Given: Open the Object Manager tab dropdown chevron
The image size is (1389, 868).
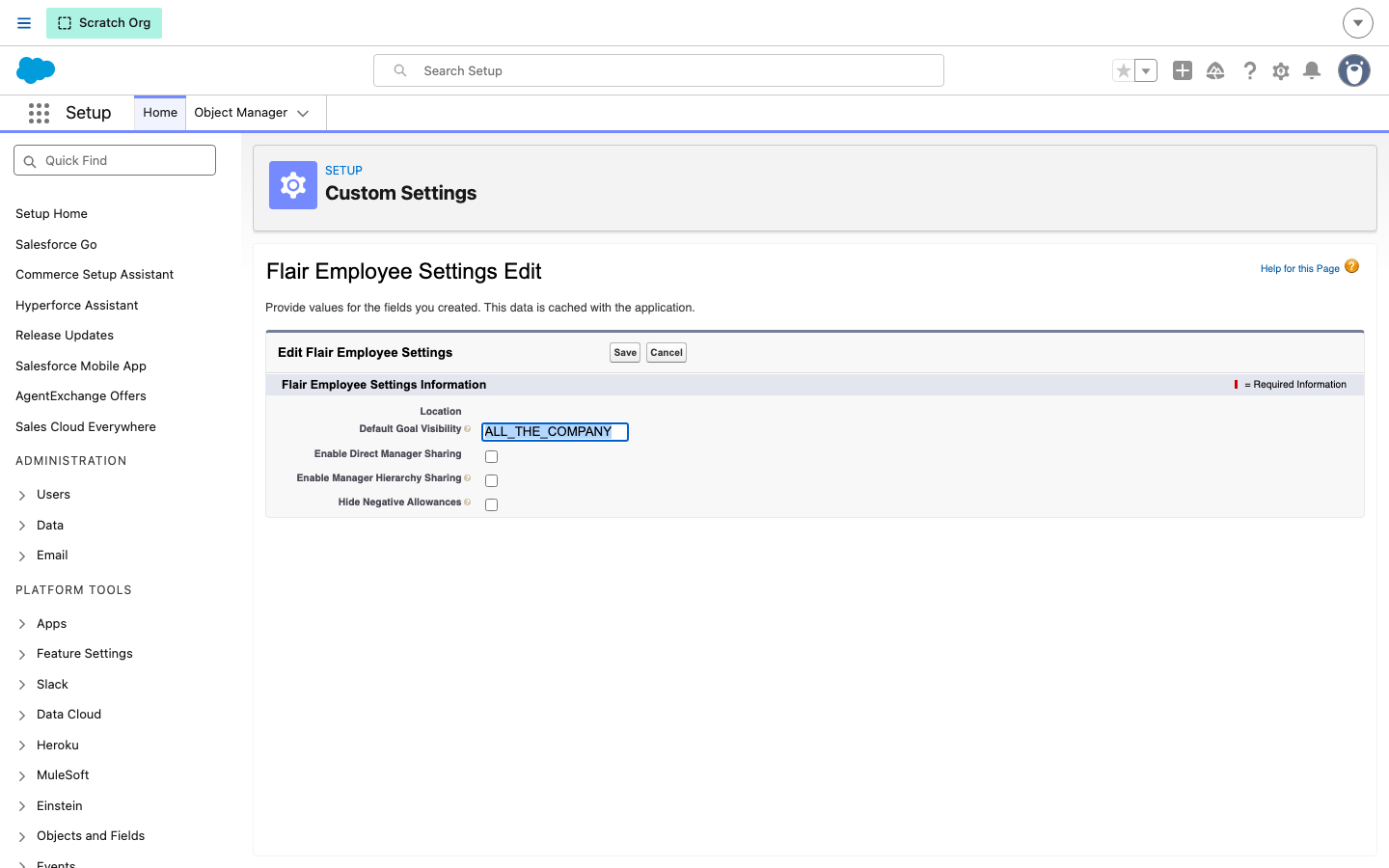Looking at the screenshot, I should point(303,113).
